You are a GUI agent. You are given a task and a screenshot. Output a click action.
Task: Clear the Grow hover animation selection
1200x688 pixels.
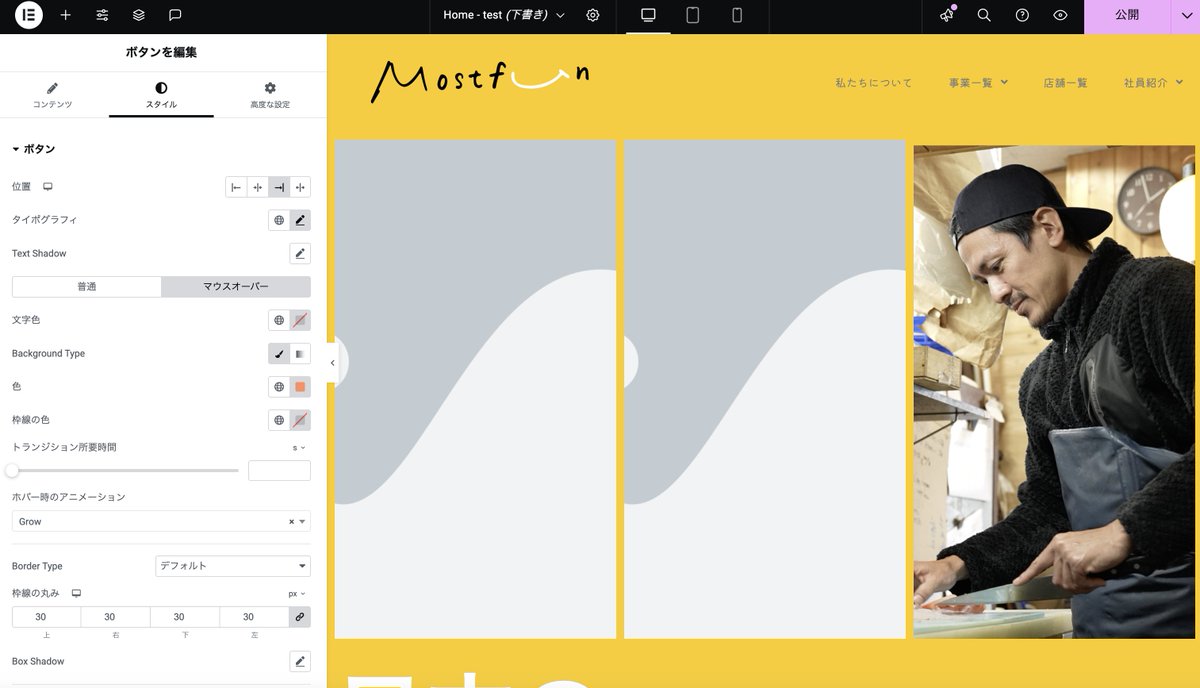[291, 522]
